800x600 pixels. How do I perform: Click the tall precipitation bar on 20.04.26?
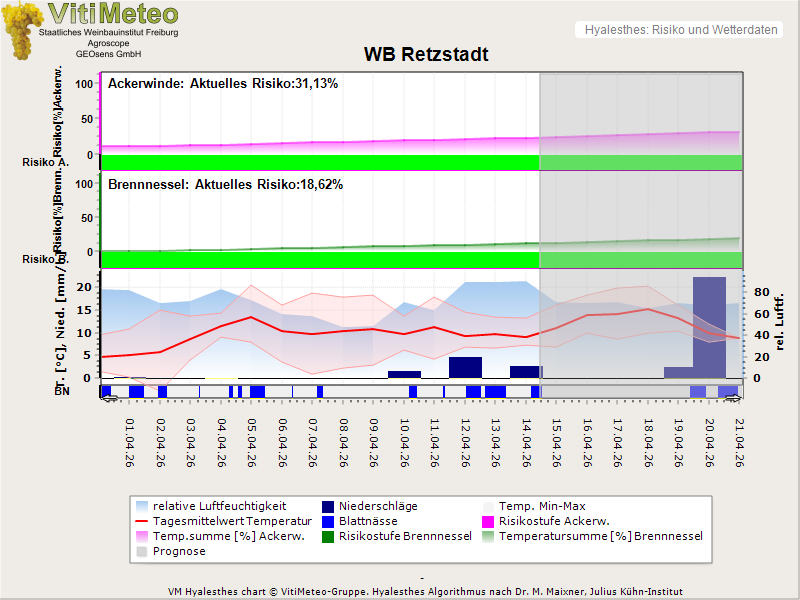point(708,326)
